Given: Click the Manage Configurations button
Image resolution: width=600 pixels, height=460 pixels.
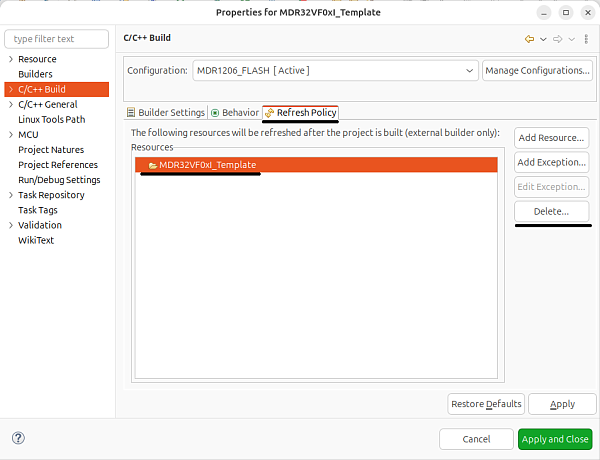Looking at the screenshot, I should (537, 71).
